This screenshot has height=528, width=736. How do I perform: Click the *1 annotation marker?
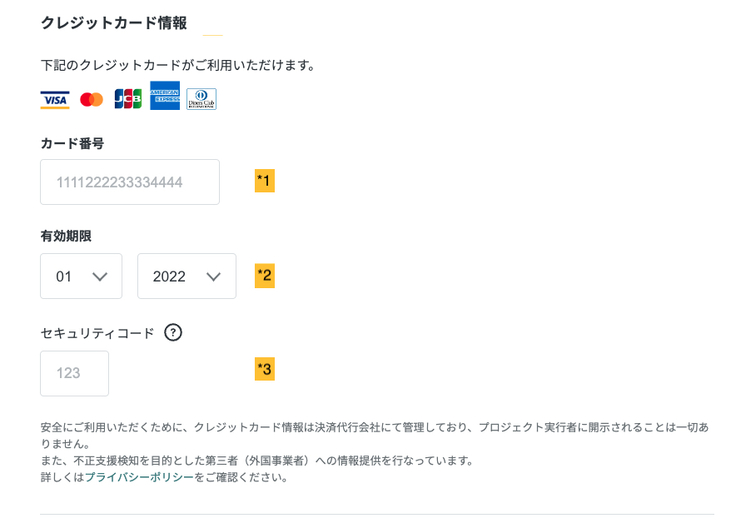(x=264, y=181)
